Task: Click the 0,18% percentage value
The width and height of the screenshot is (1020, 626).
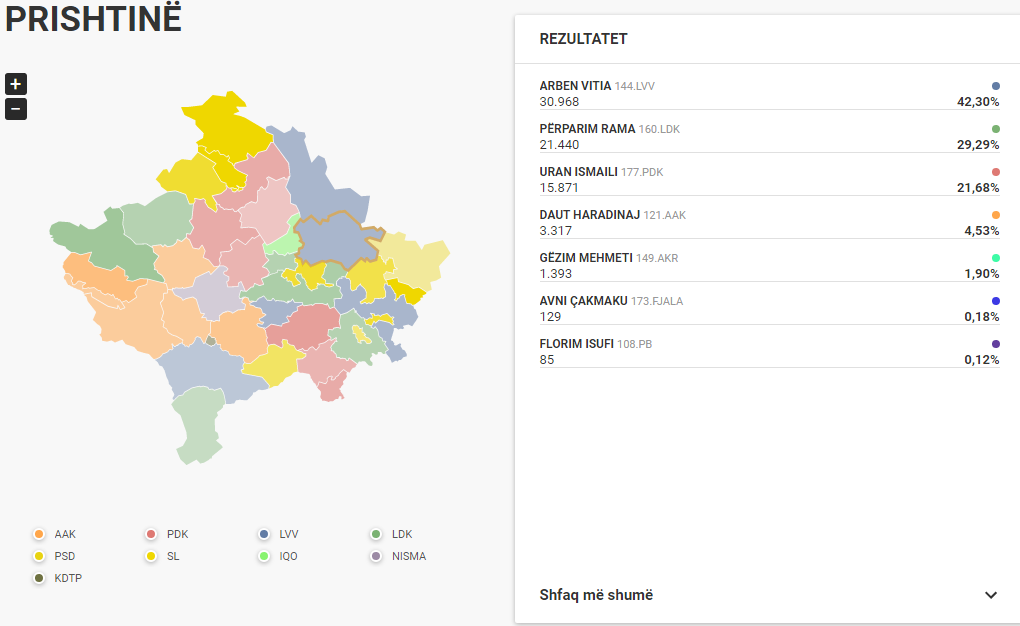Action: point(982,316)
